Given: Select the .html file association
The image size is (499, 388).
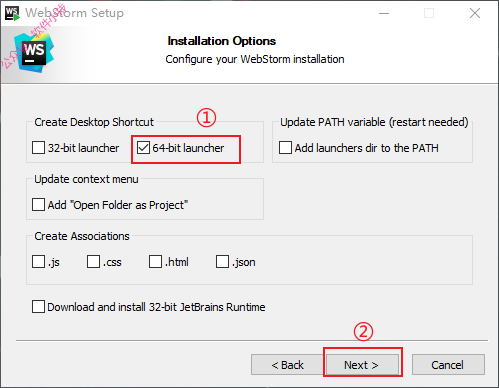Looking at the screenshot, I should tap(155, 262).
